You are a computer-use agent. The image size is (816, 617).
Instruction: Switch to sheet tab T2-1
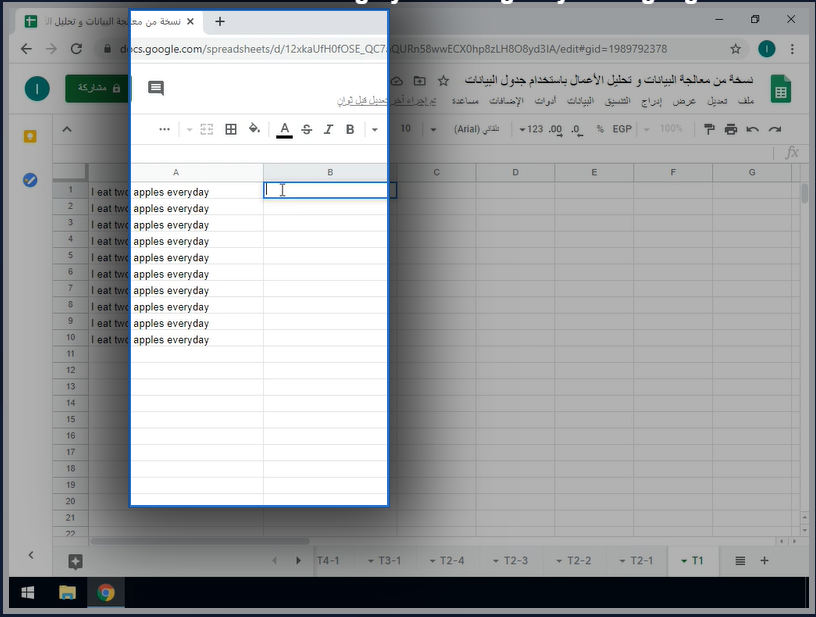(641, 561)
